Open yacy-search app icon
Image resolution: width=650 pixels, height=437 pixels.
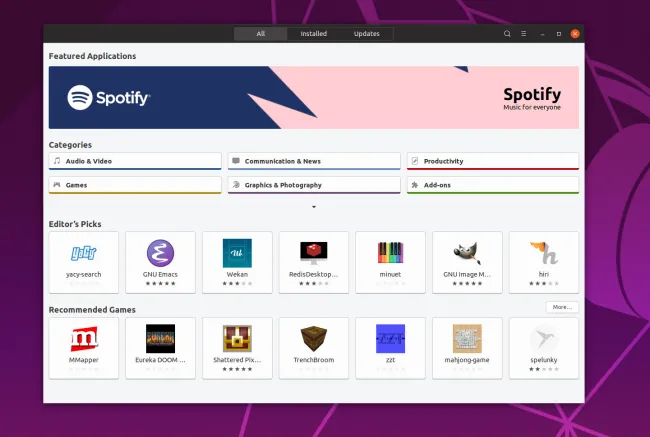[84, 252]
